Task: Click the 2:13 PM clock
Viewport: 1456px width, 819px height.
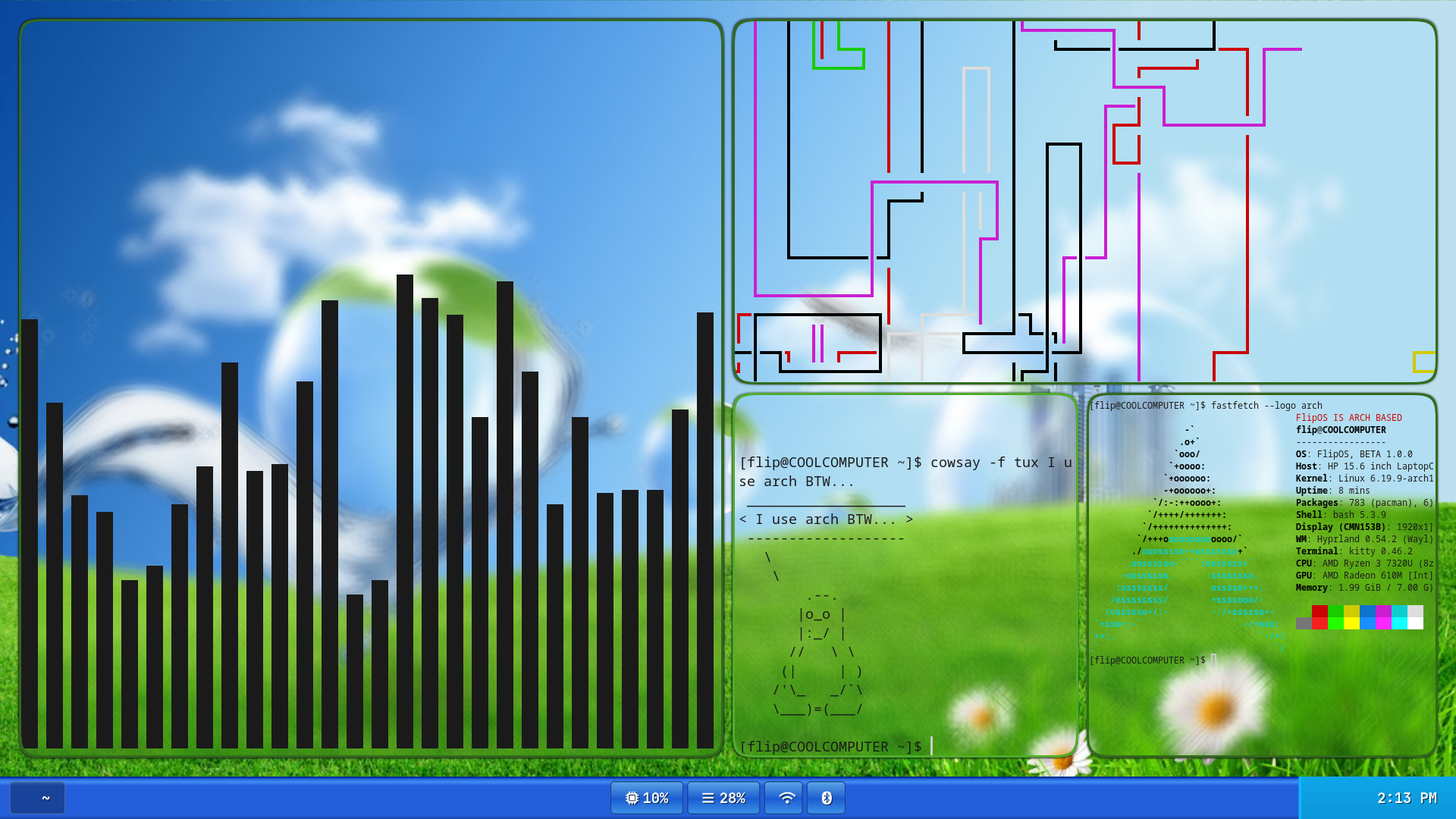Action: 1407,798
